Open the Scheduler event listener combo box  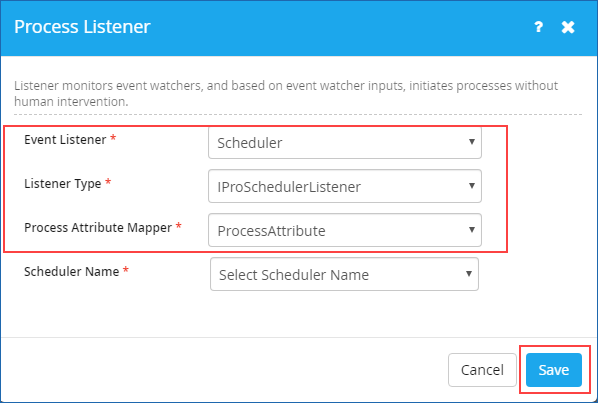[x=345, y=143]
